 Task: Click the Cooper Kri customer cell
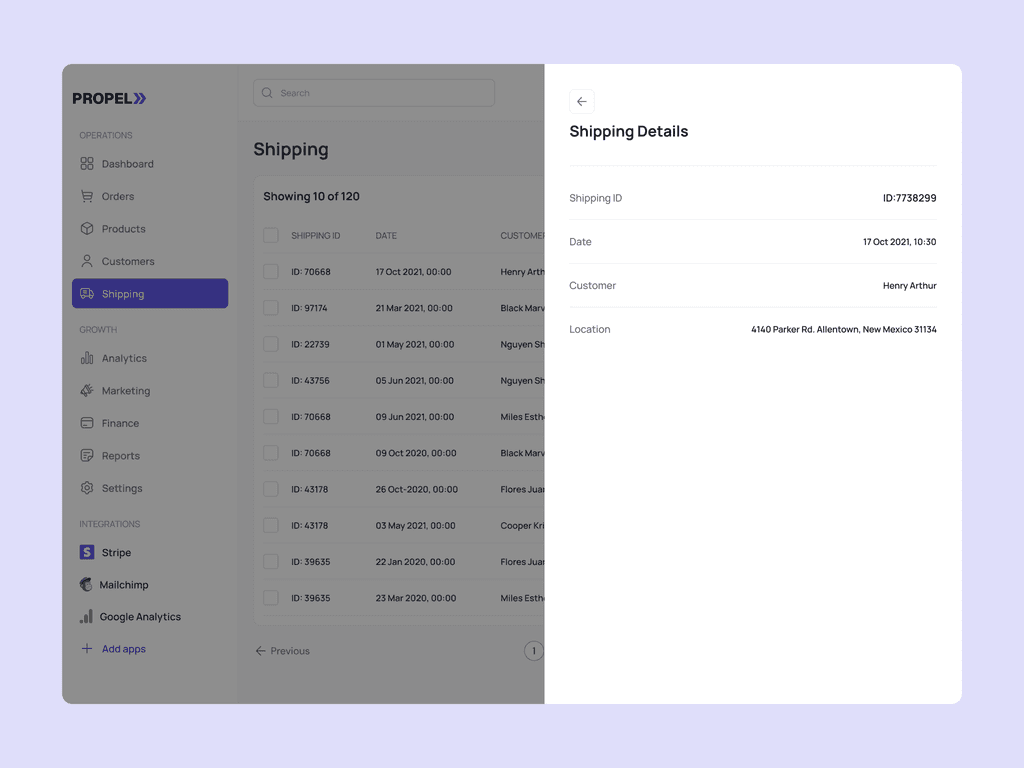tap(522, 526)
